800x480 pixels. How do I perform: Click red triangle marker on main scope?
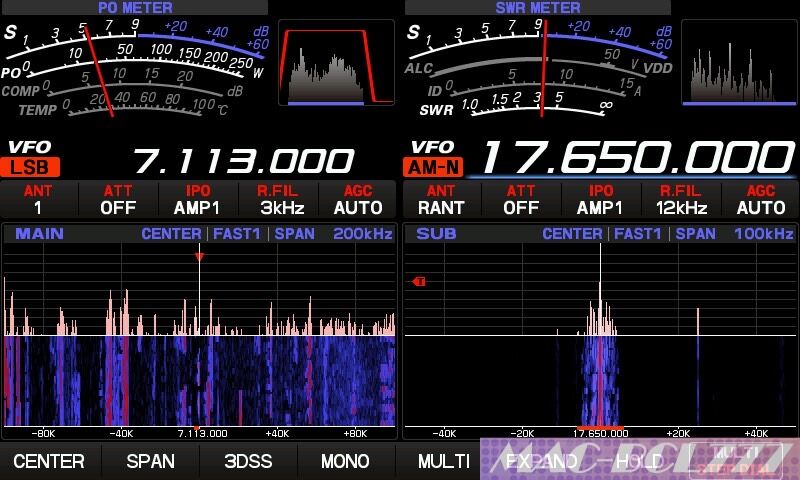pos(199,257)
